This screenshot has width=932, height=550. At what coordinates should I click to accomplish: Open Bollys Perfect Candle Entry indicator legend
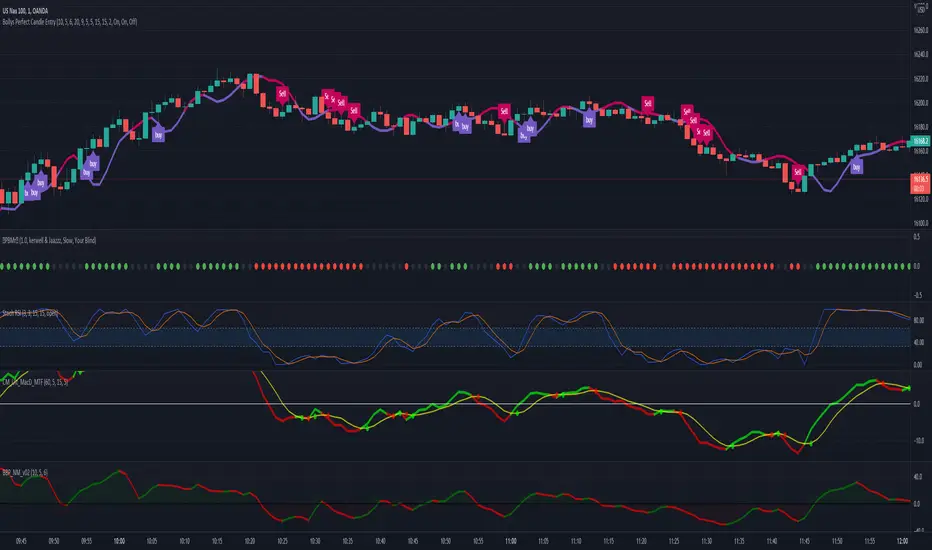coord(70,21)
